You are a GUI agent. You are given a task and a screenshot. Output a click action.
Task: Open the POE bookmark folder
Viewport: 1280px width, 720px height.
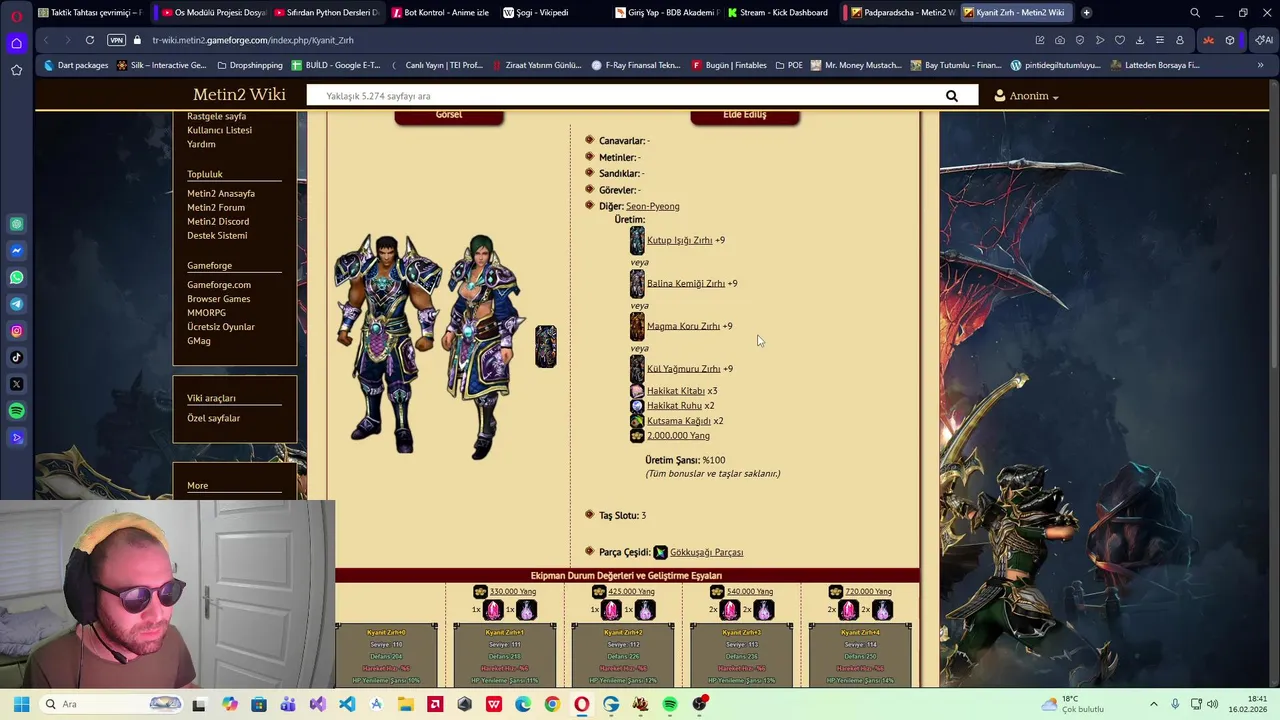[789, 65]
